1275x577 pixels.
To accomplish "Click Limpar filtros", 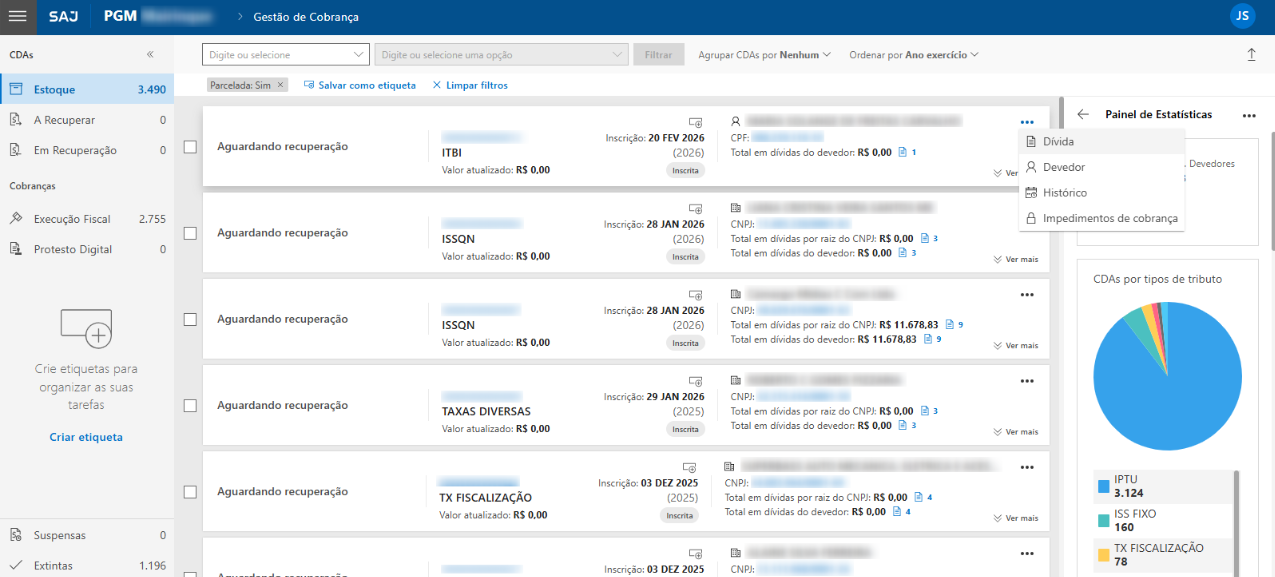I will coord(470,85).
